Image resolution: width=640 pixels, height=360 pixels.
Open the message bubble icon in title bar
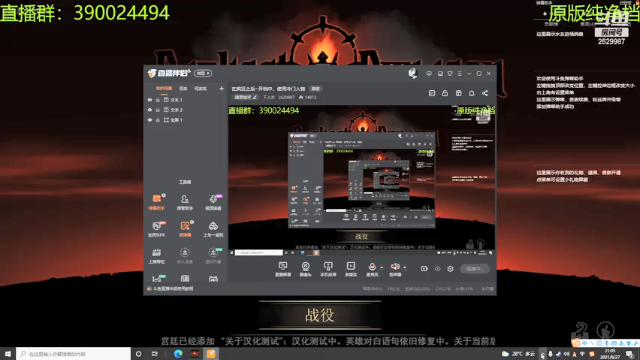tap(429, 73)
